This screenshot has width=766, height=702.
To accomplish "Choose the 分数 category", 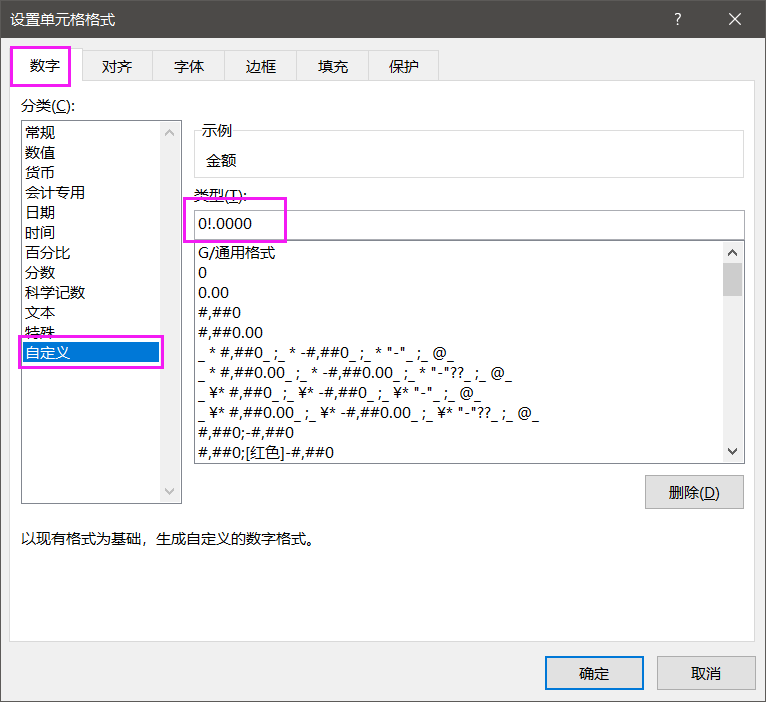I will [x=91, y=273].
